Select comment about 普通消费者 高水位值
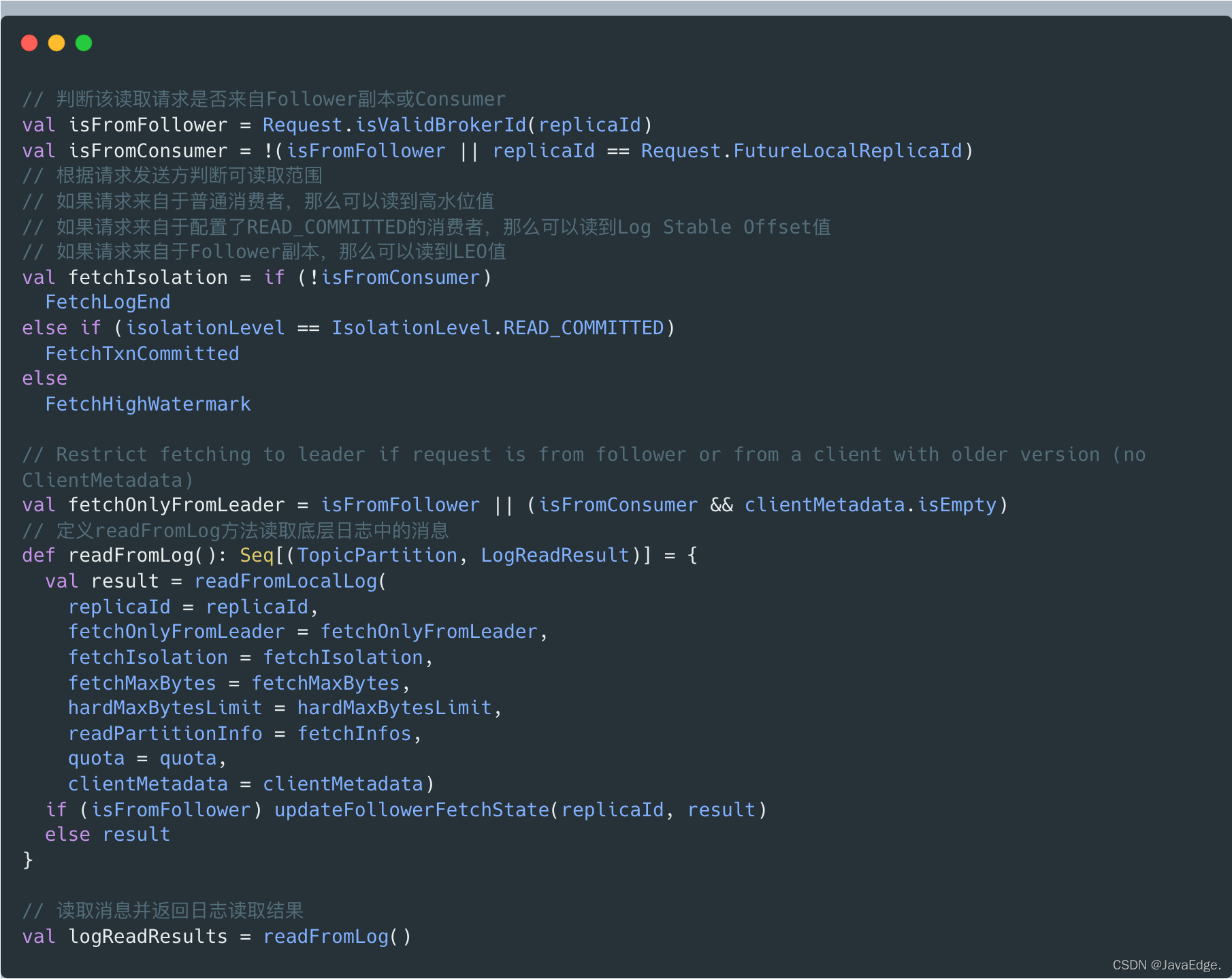Image resolution: width=1232 pixels, height=979 pixels. point(259,202)
